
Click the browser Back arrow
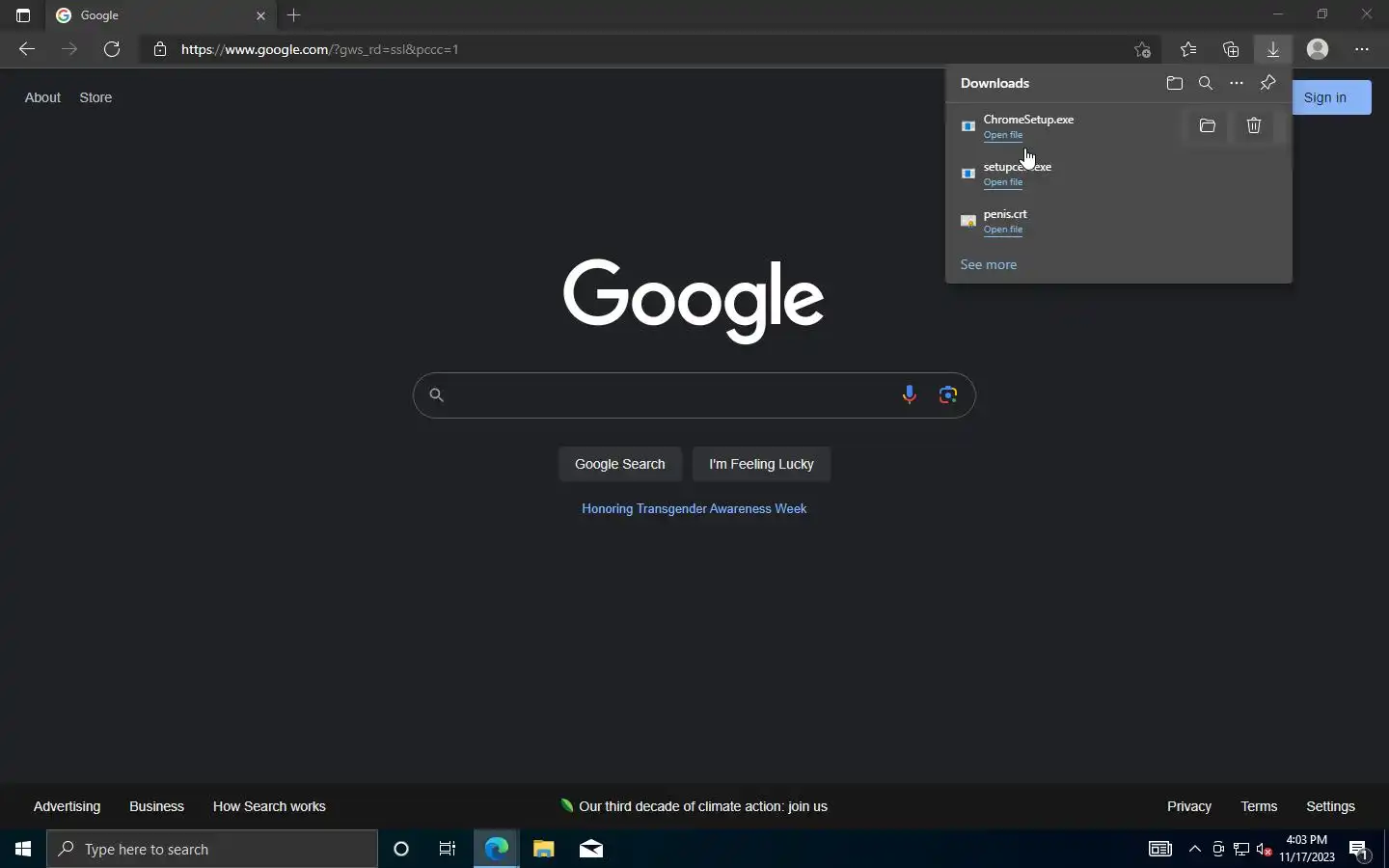(27, 49)
